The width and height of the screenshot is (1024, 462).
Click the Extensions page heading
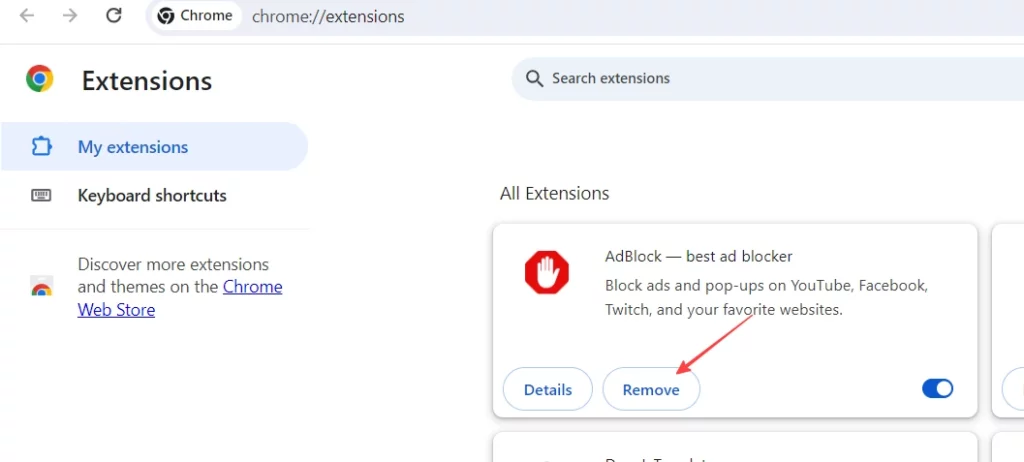(147, 81)
